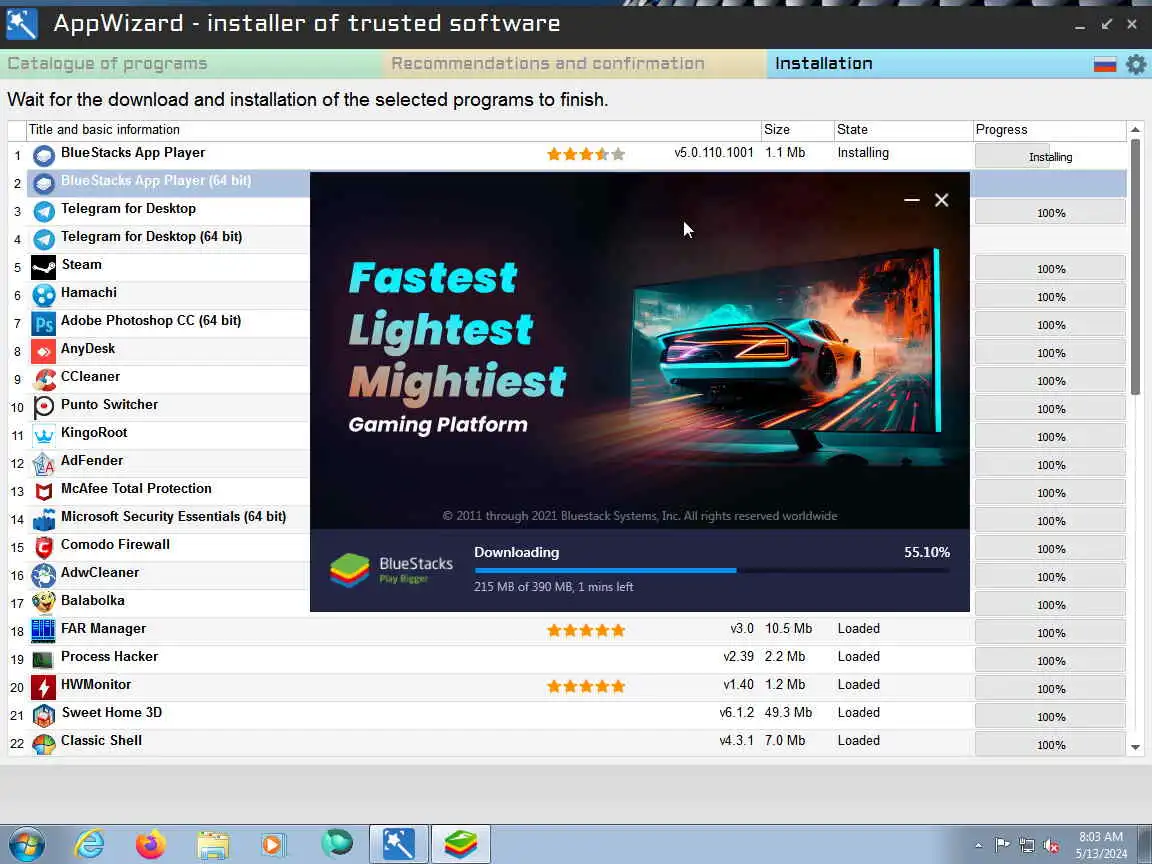Open the media player taskbar icon
The image size is (1152, 864).
coord(273,845)
